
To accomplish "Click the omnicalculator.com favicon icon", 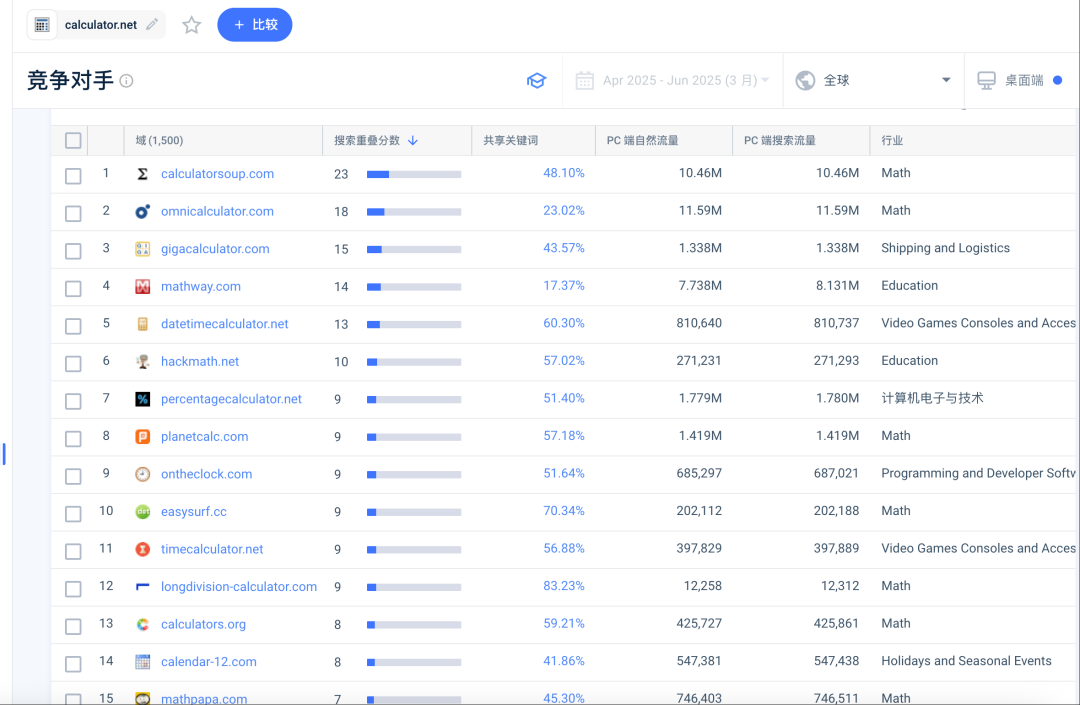I will click(143, 211).
